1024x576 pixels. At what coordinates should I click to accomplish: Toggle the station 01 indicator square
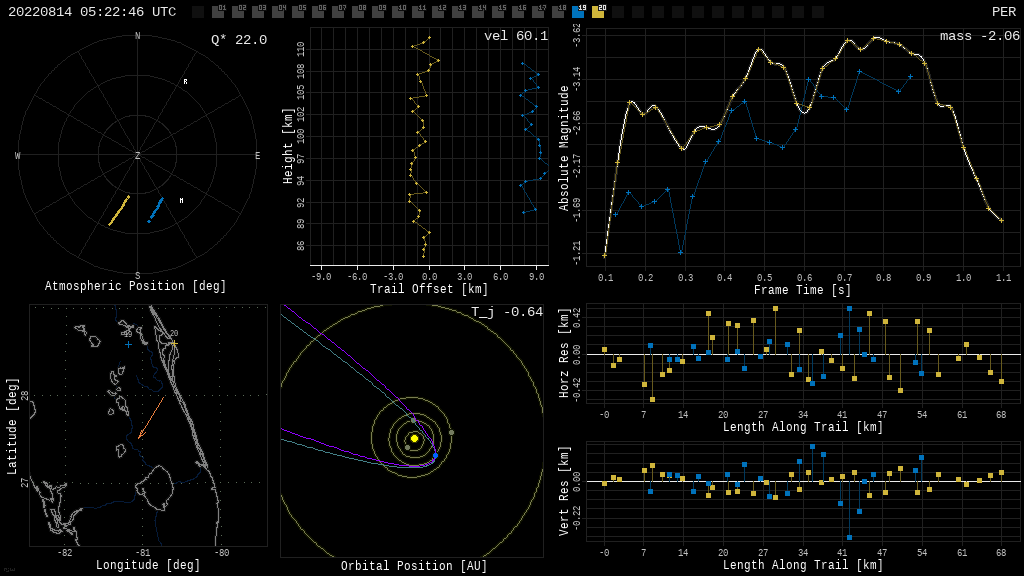pyautogui.click(x=218, y=12)
